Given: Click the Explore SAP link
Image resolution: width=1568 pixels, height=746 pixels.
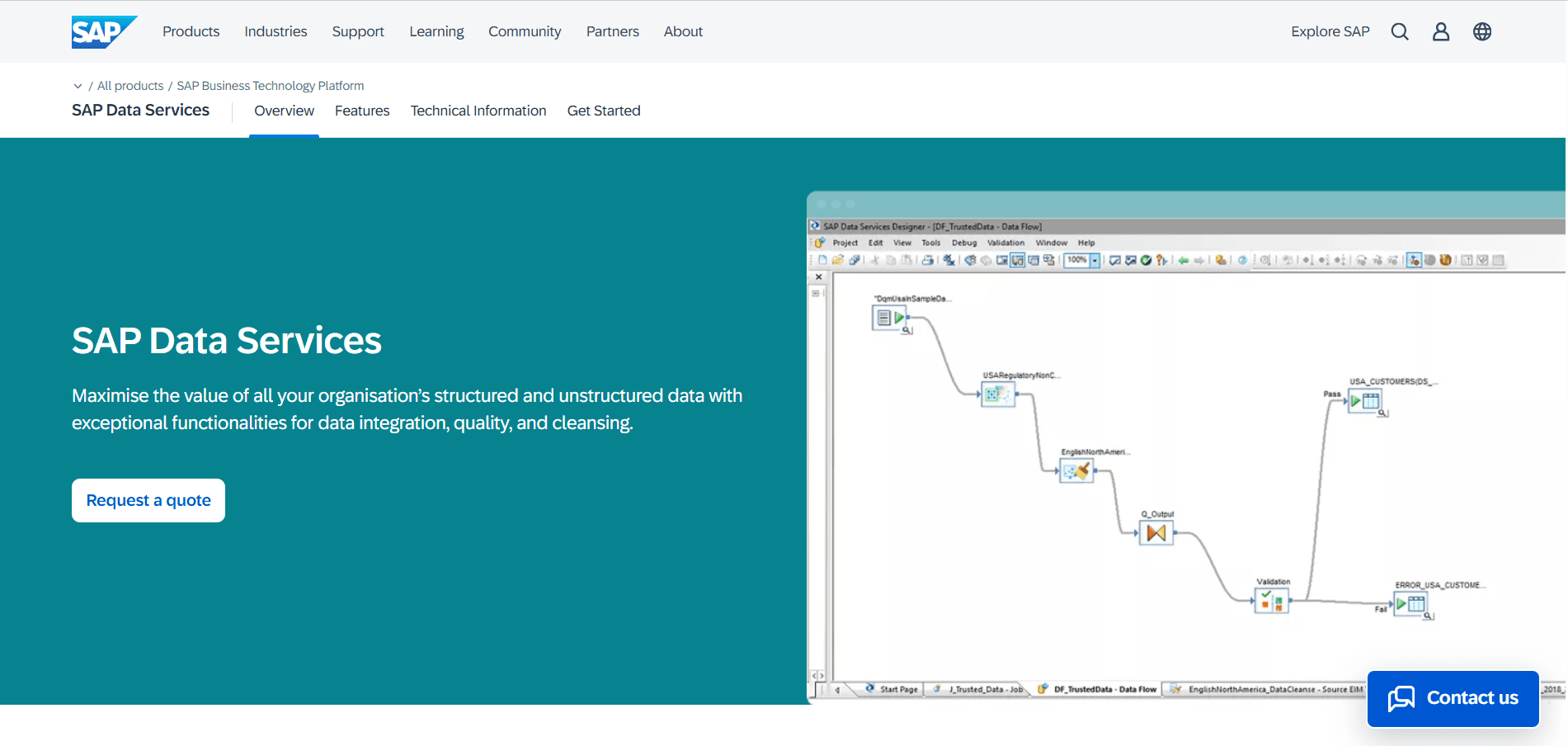Looking at the screenshot, I should (x=1330, y=31).
